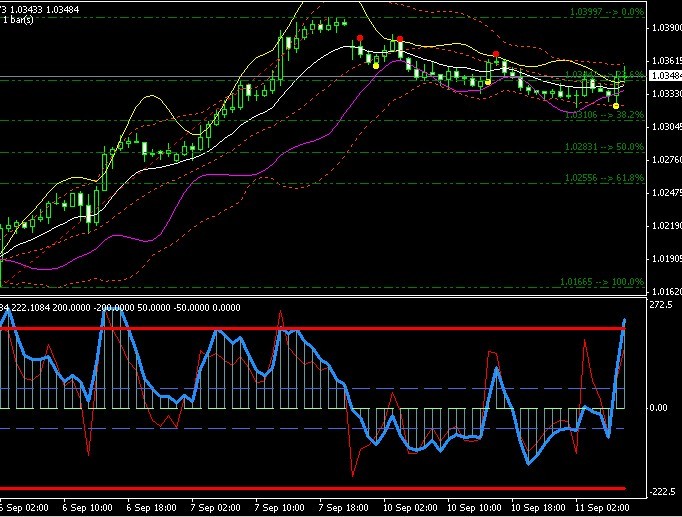Click the 1.03997 --> 0.0% Fibonacci label

click(x=607, y=12)
